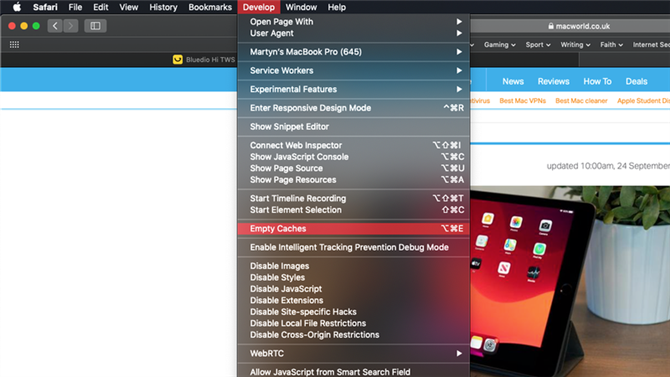This screenshot has height=377, width=670.
Task: Expand the WebRTC submenu
Action: (354, 353)
